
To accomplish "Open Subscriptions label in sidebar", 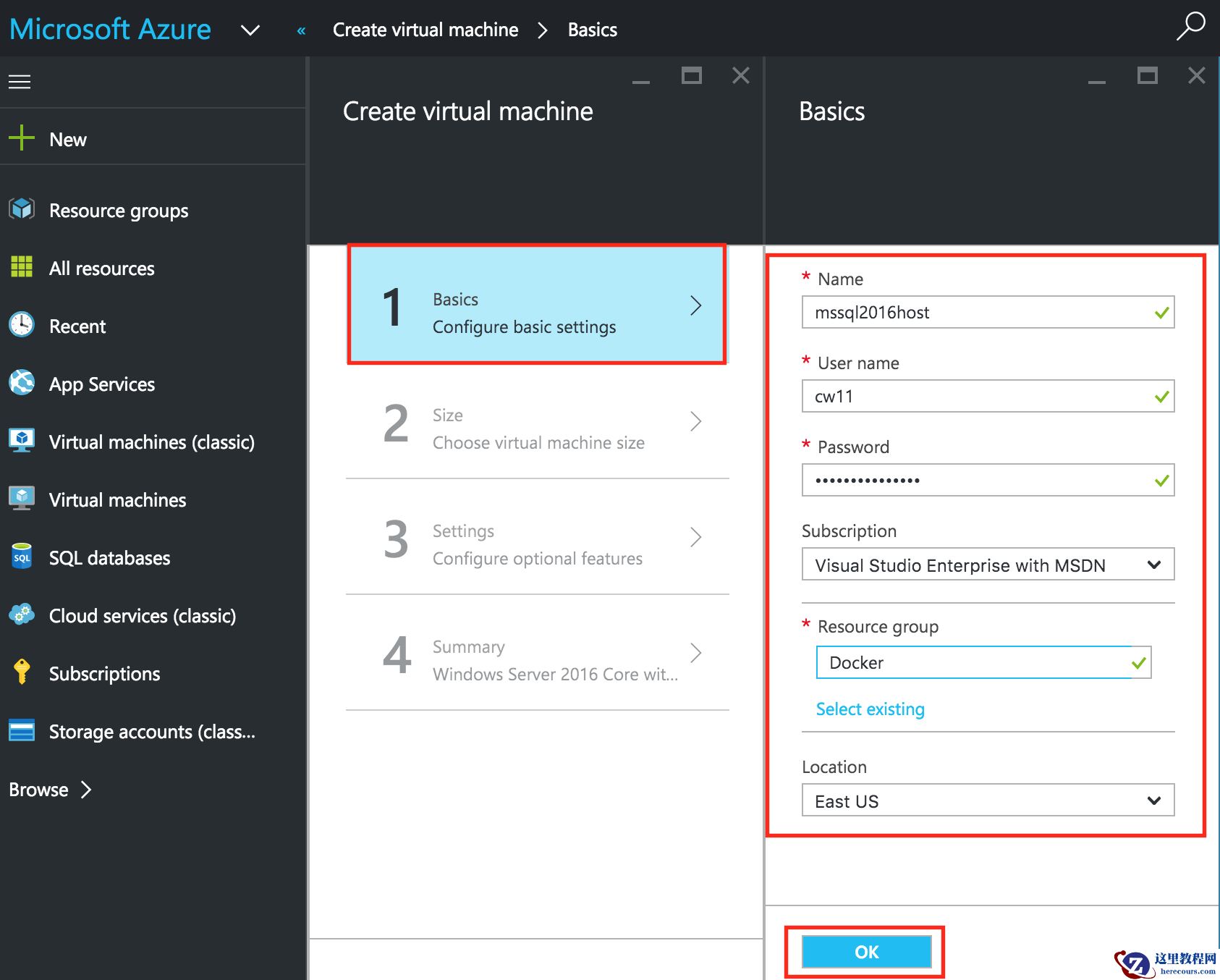I will (105, 674).
